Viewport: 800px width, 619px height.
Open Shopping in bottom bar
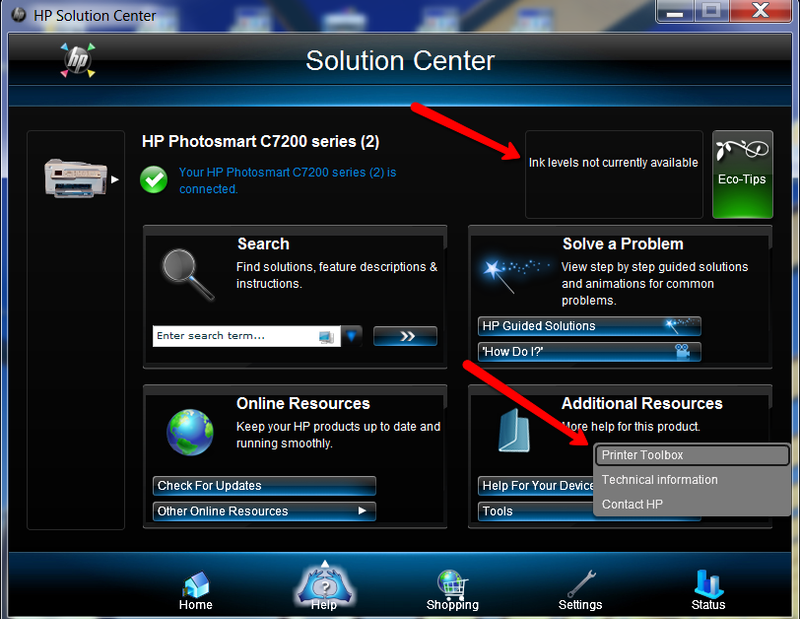pos(453,591)
